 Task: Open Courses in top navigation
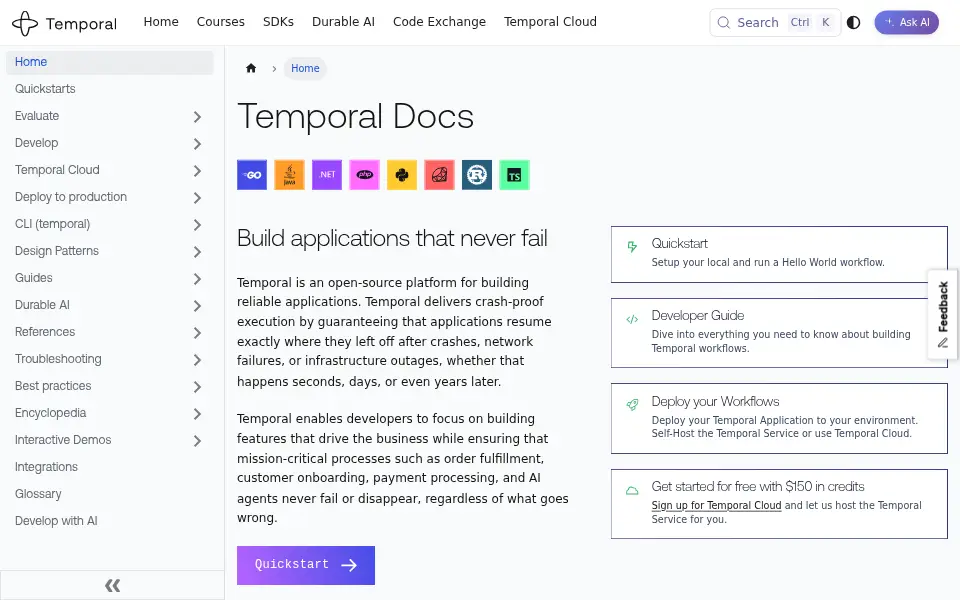[x=220, y=22]
